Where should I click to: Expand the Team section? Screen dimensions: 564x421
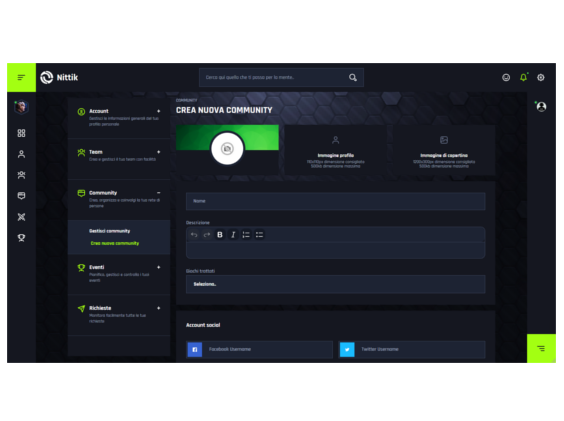[159, 152]
